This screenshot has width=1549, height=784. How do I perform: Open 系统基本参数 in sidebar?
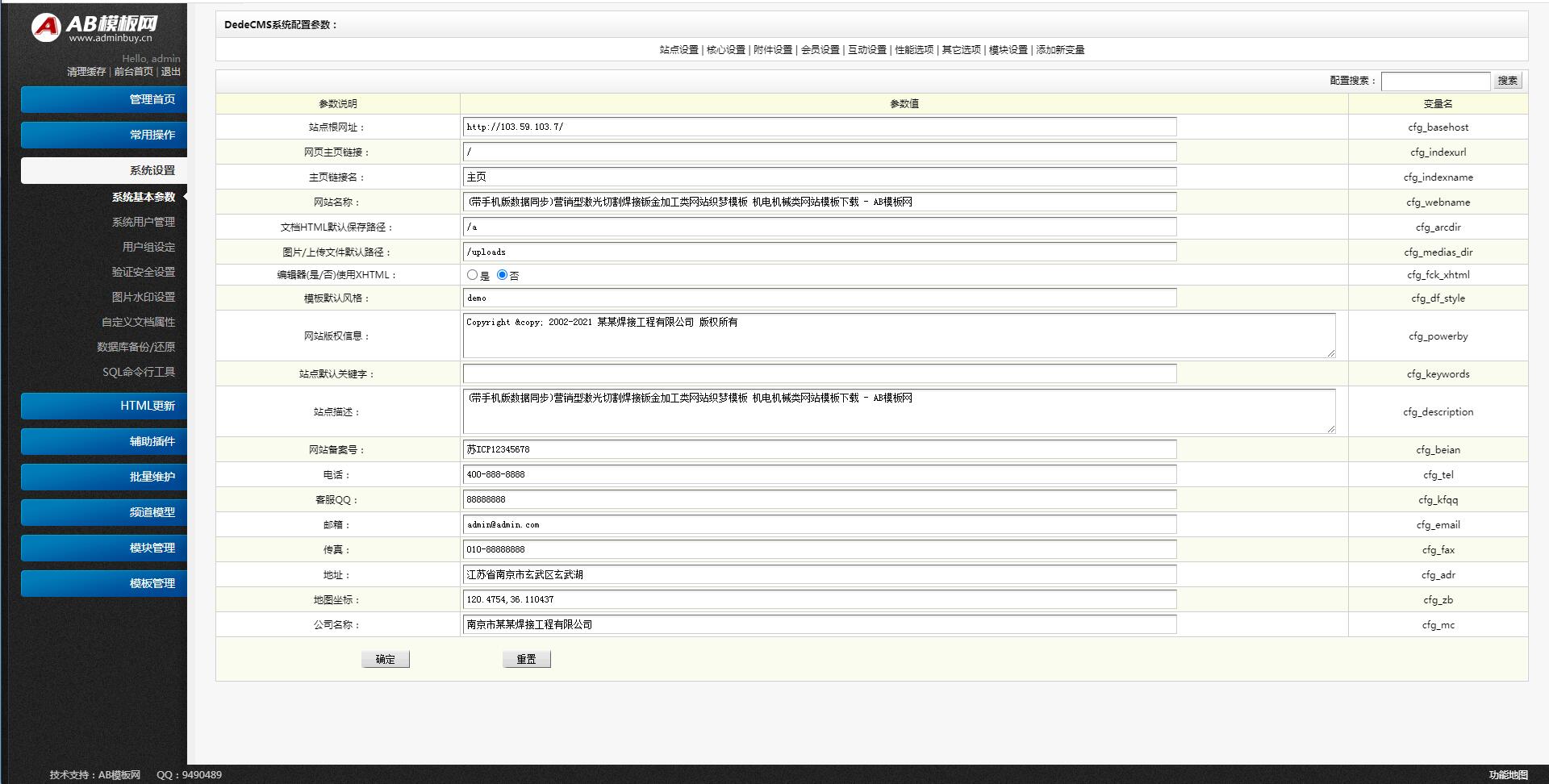(x=144, y=197)
